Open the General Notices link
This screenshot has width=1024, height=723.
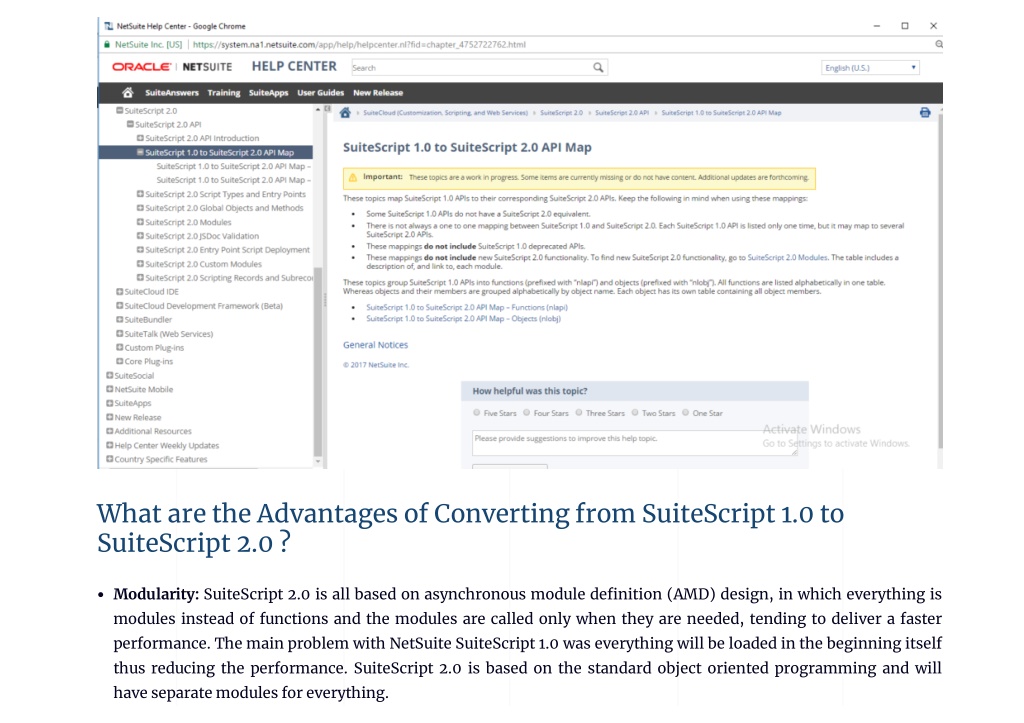tap(376, 345)
